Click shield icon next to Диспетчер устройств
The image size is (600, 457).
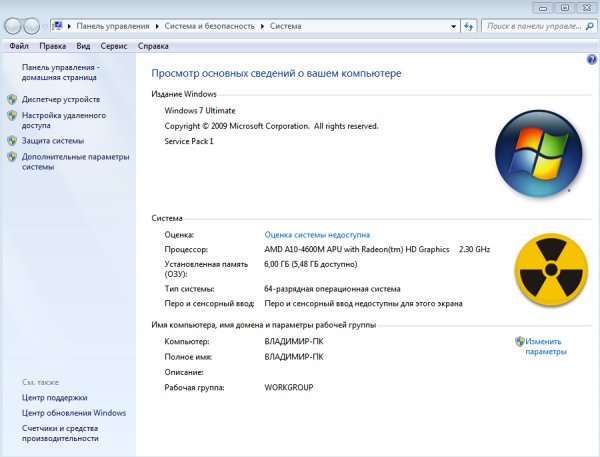coord(12,100)
